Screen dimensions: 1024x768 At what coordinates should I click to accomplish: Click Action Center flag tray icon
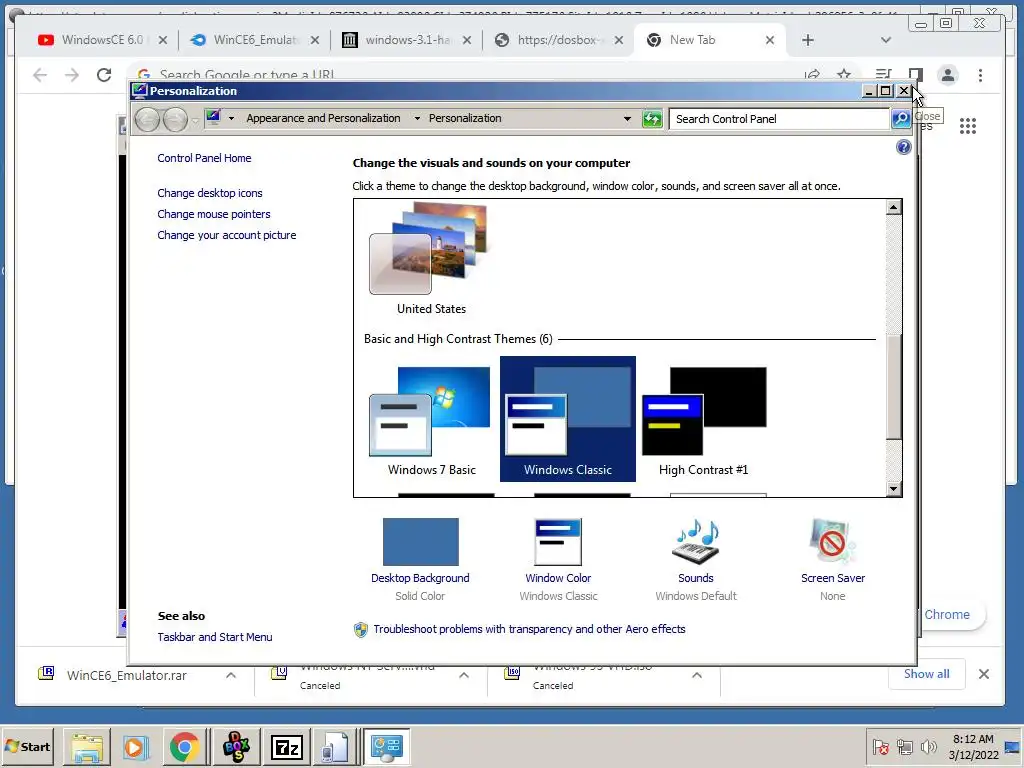pos(880,746)
